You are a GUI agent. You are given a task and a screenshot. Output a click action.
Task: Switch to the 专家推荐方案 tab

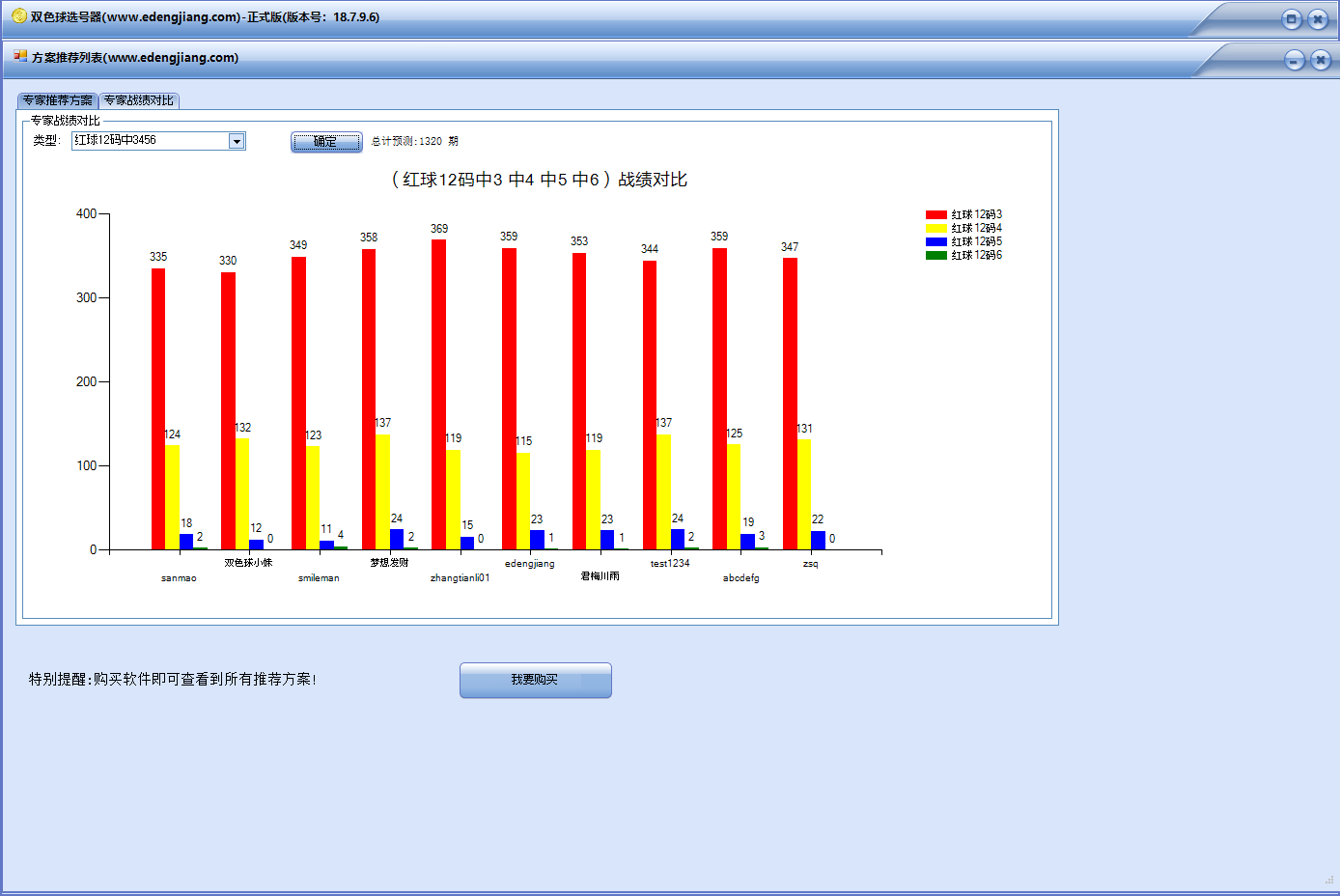pyautogui.click(x=58, y=100)
